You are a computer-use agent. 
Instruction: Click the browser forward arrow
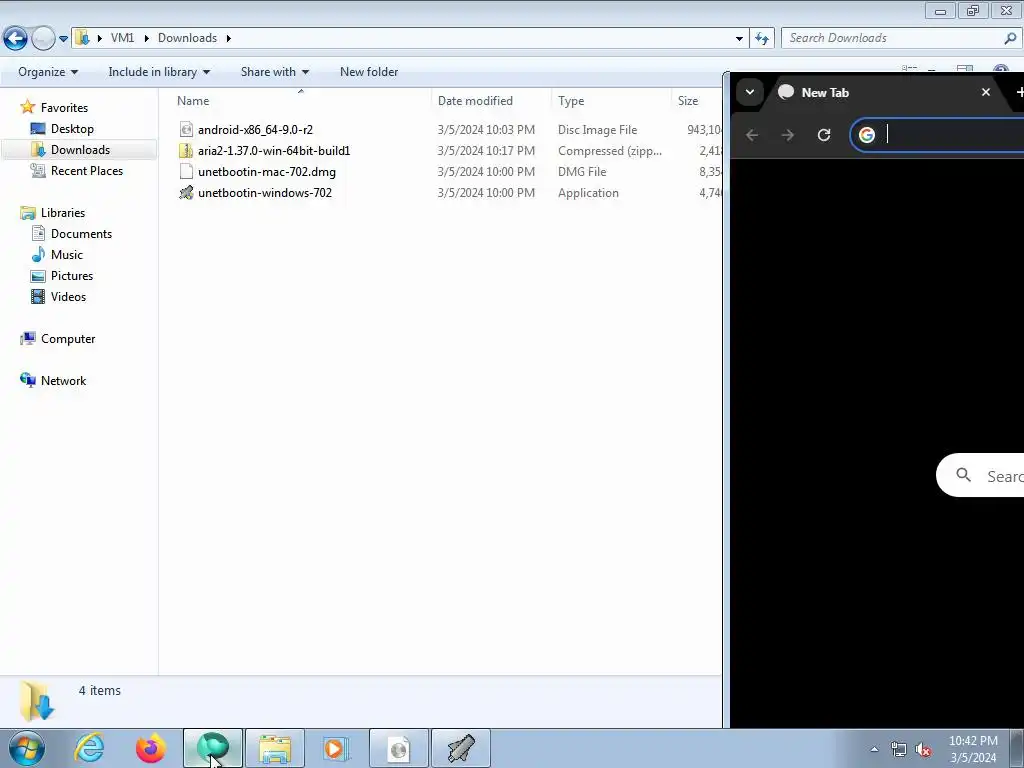point(788,135)
